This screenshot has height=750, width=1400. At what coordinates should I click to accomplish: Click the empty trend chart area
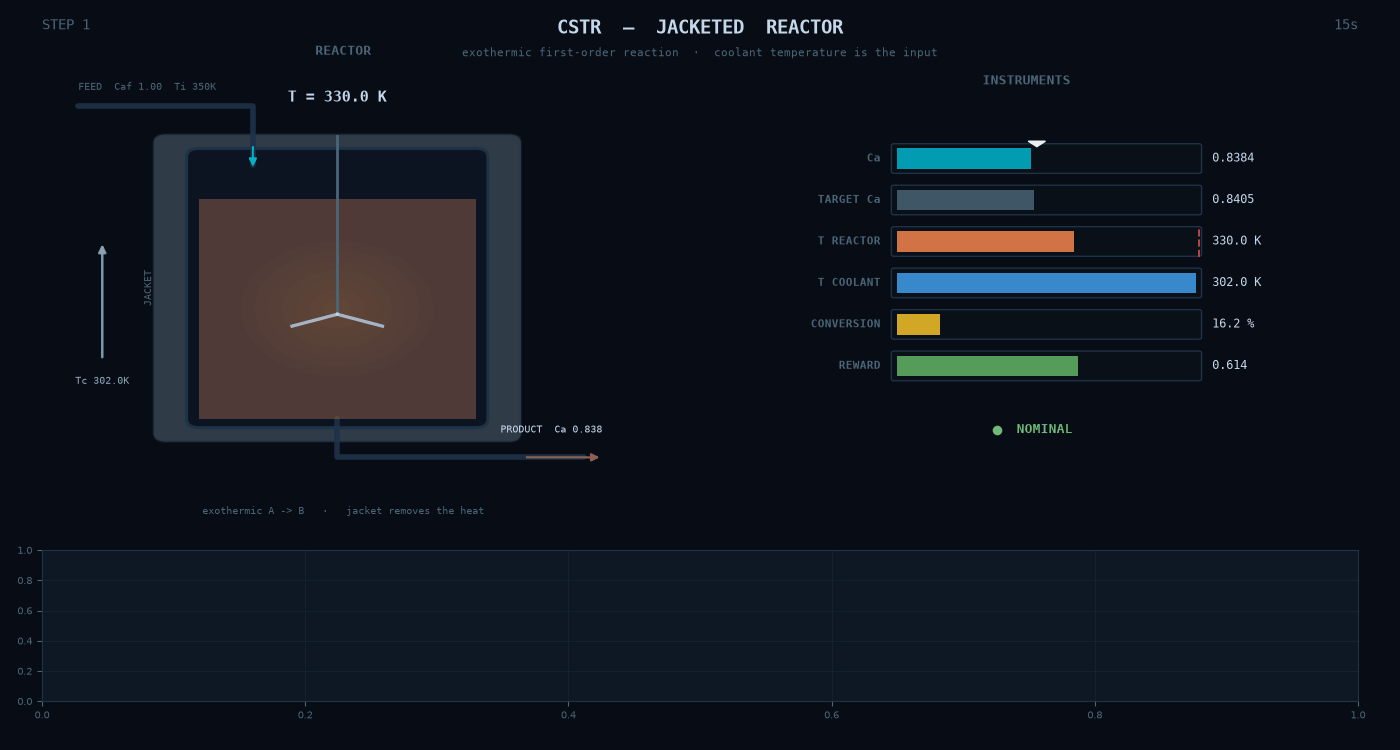click(700, 626)
